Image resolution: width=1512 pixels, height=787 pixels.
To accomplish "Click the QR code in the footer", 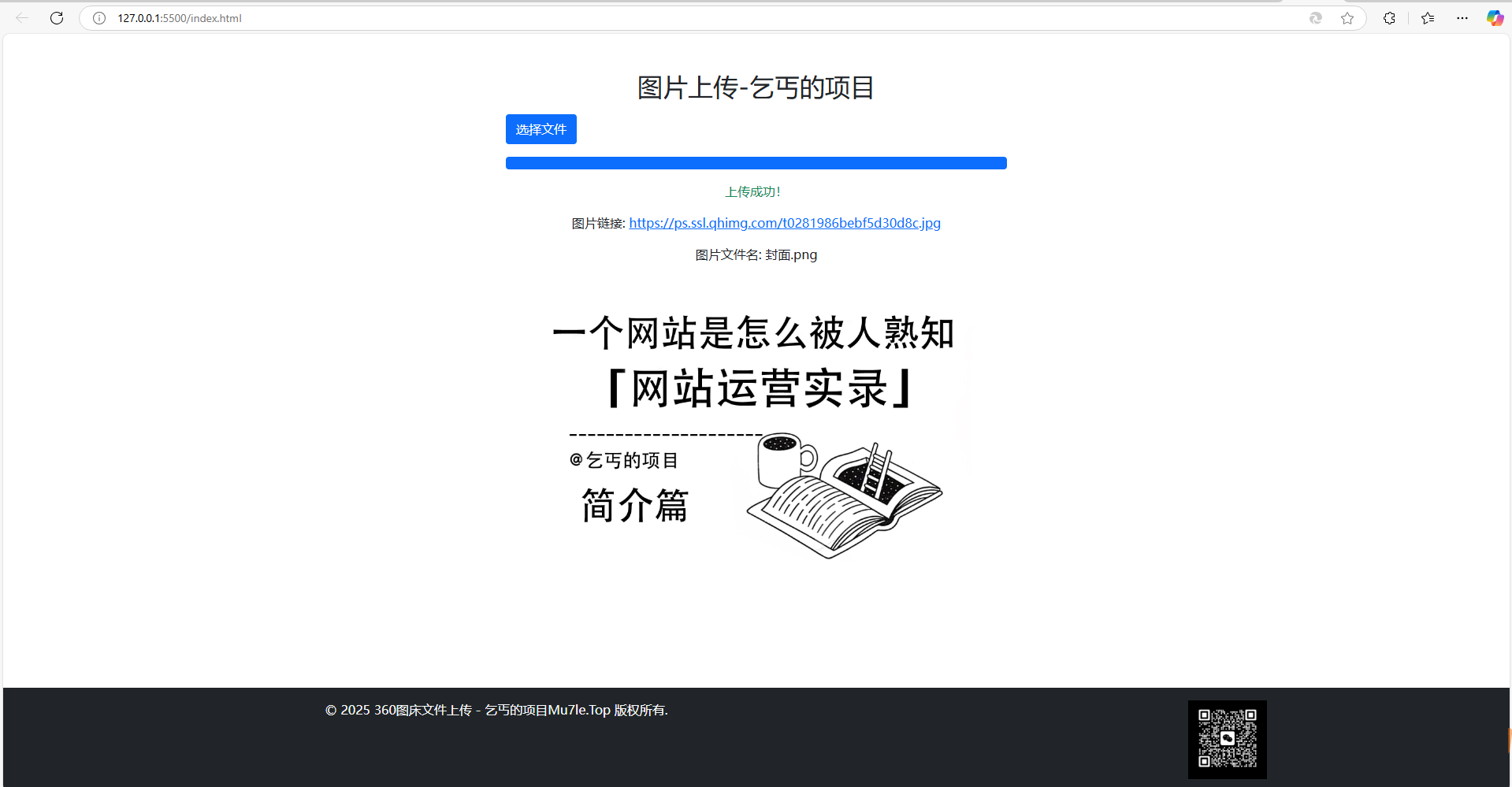I will (1226, 739).
